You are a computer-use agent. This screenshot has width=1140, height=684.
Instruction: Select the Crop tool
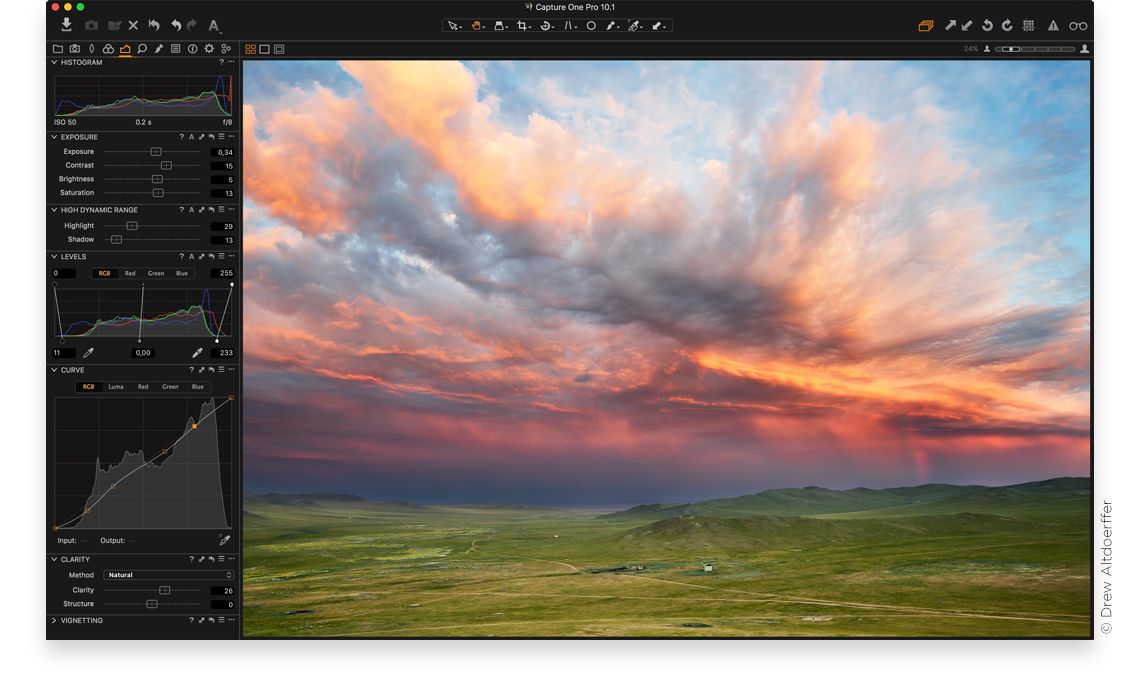tap(523, 25)
